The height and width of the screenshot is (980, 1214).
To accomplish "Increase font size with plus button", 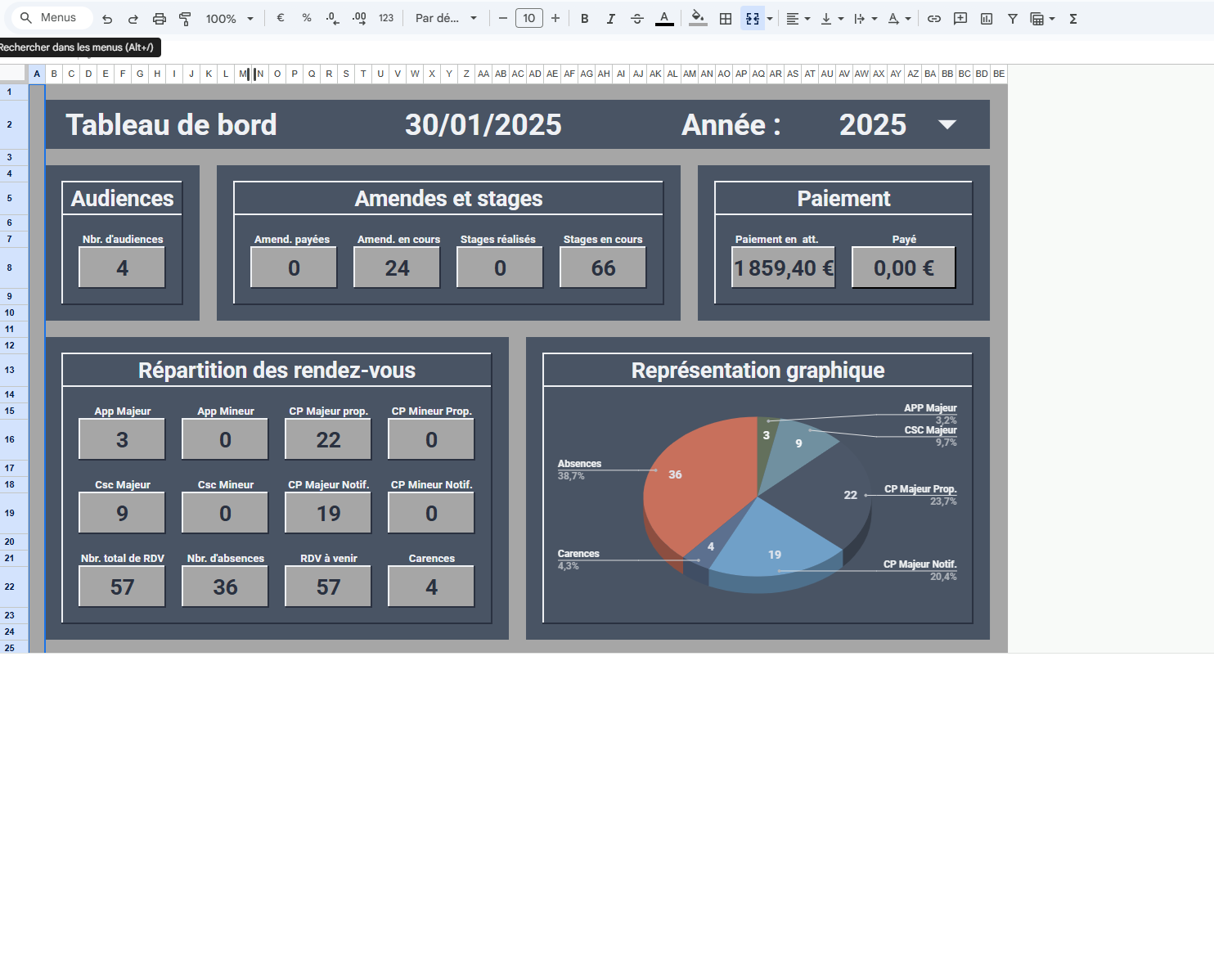I will (555, 18).
